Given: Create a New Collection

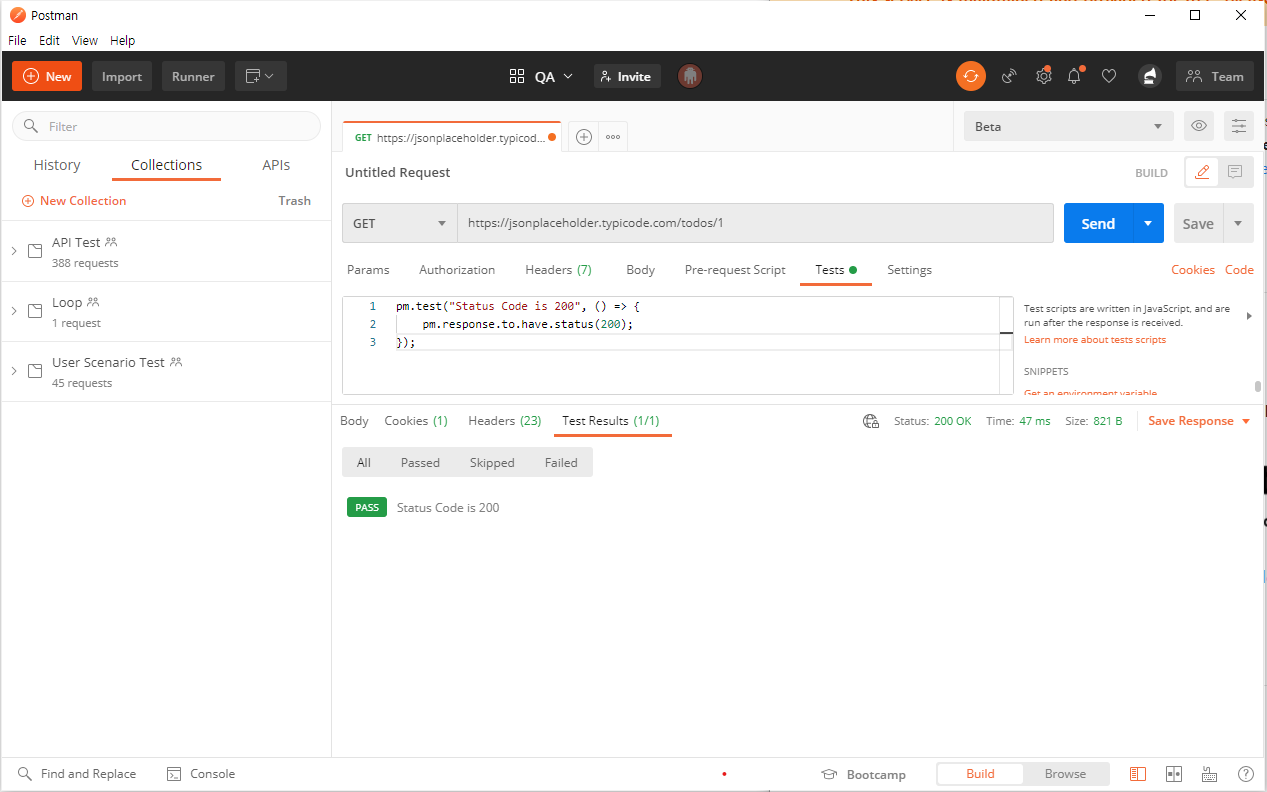Looking at the screenshot, I should [x=74, y=201].
